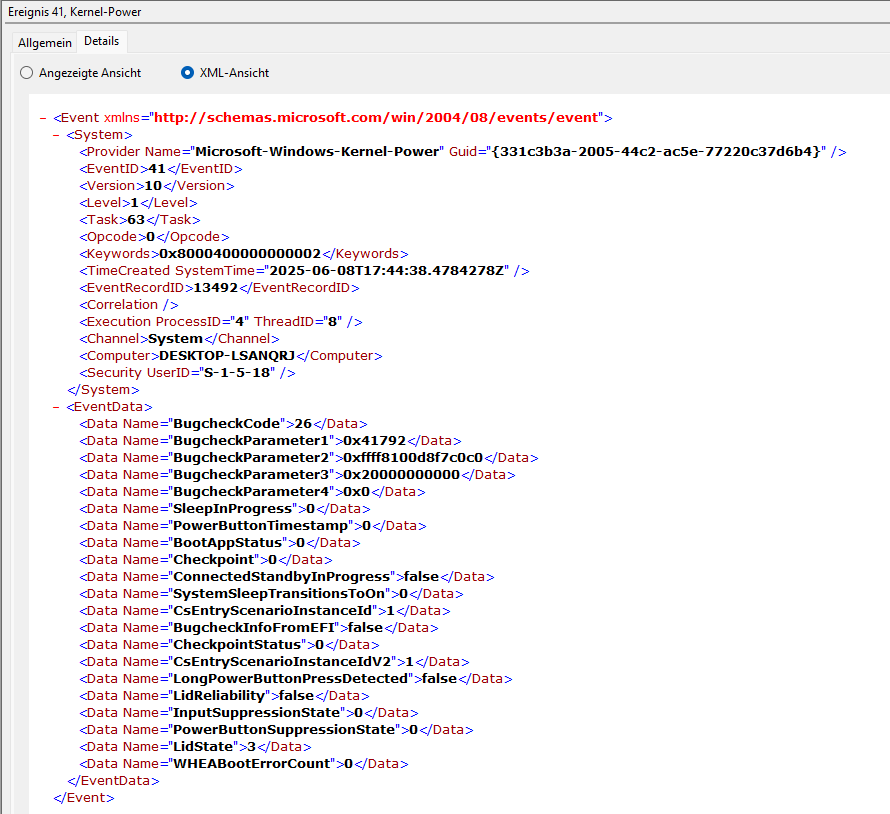The width and height of the screenshot is (890, 814).
Task: Click the Task 63 line
Action: point(140,220)
